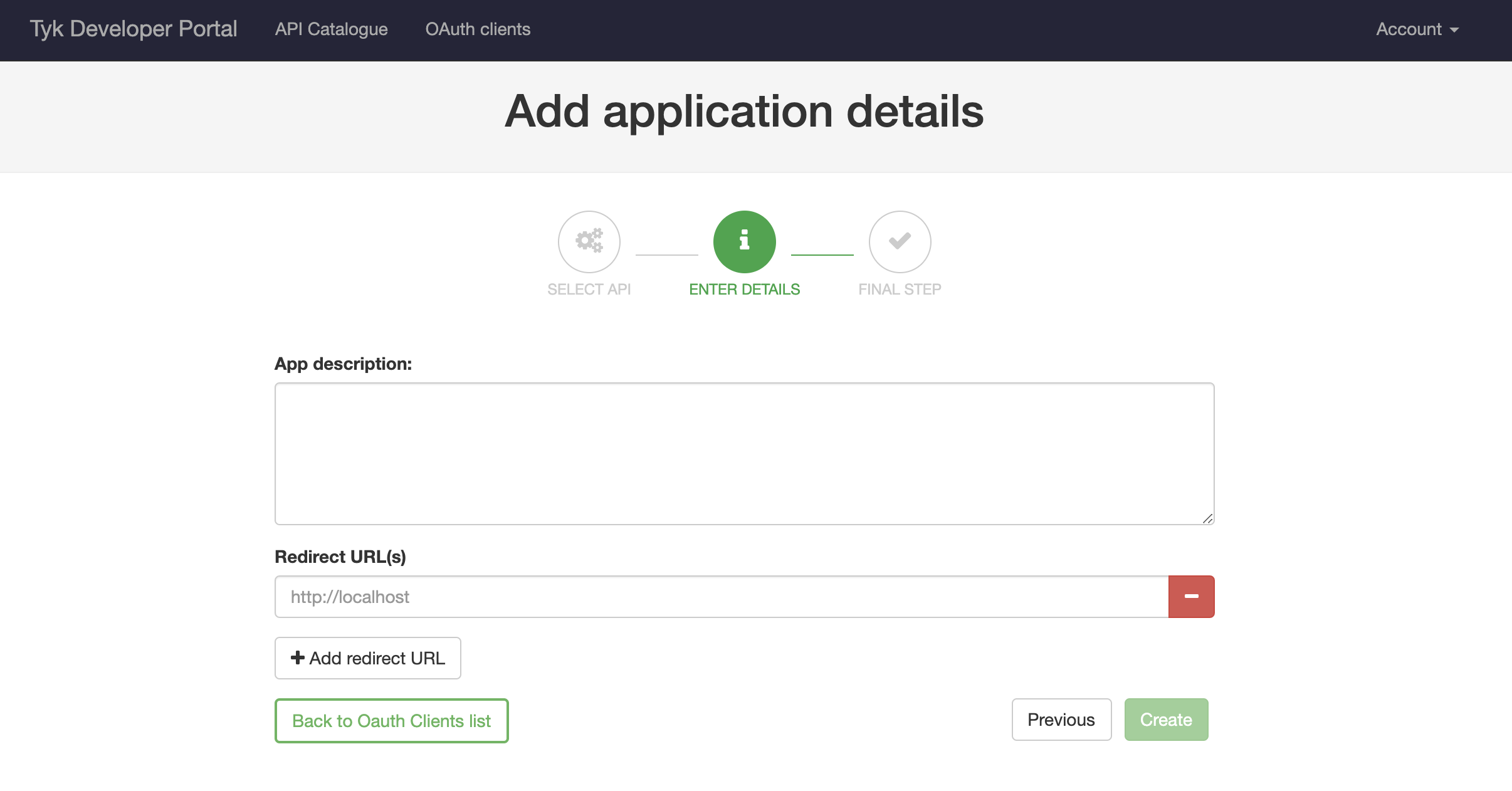Click the checkmark Final Step icon

click(x=900, y=241)
